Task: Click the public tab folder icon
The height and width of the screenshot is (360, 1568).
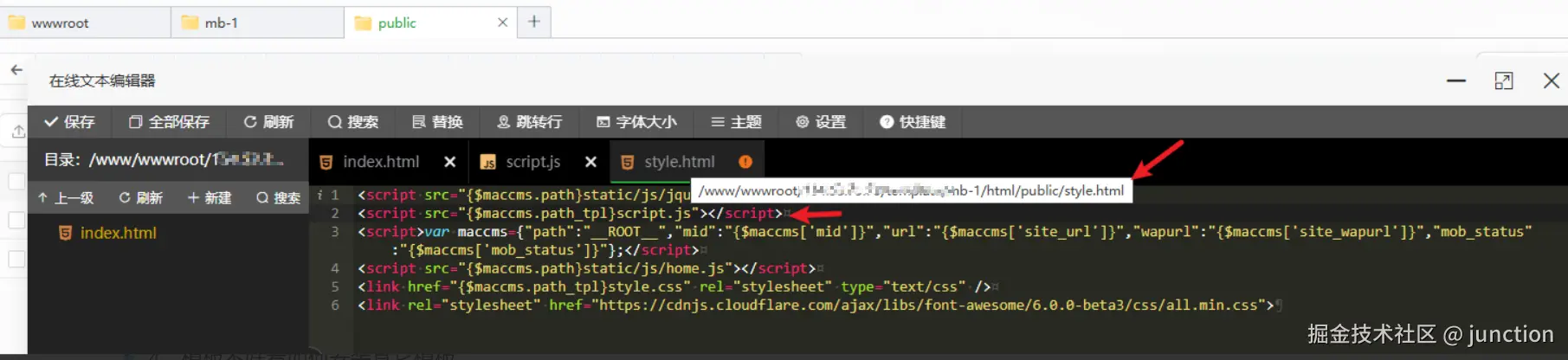Action: tap(364, 22)
